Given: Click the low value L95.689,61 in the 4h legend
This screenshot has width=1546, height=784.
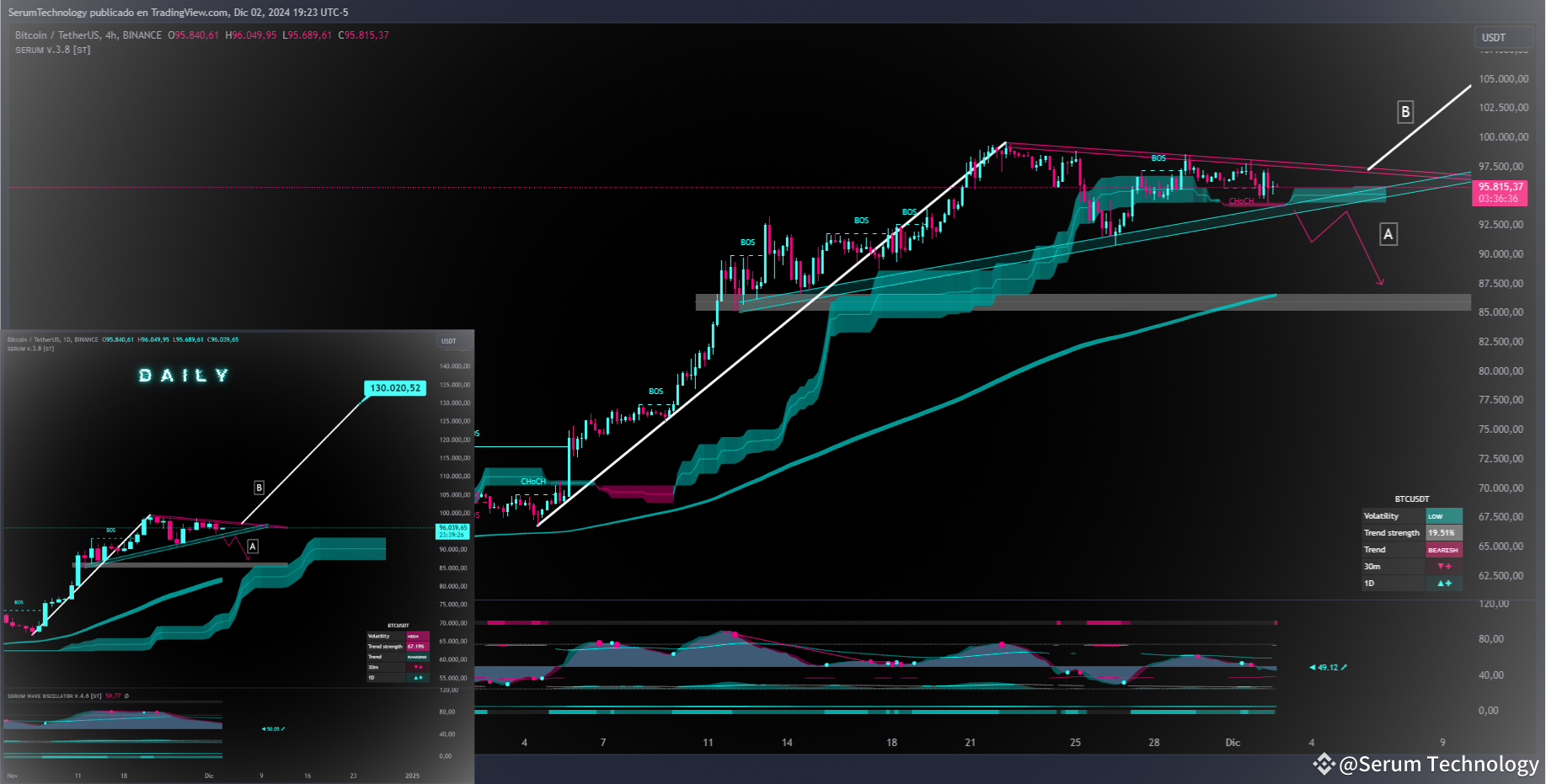Looking at the screenshot, I should (x=307, y=35).
